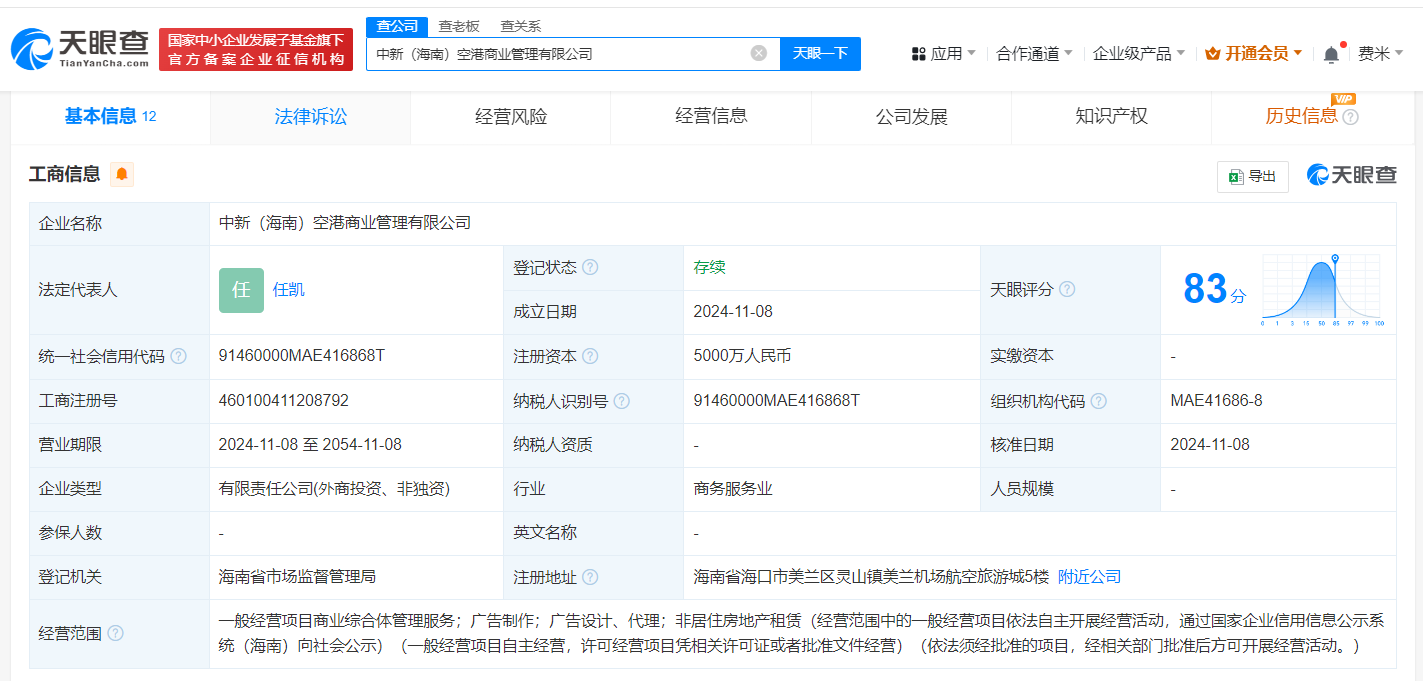1423x681 pixels.
Task: Click the TianYanCha logo to go home
Action: [80, 49]
